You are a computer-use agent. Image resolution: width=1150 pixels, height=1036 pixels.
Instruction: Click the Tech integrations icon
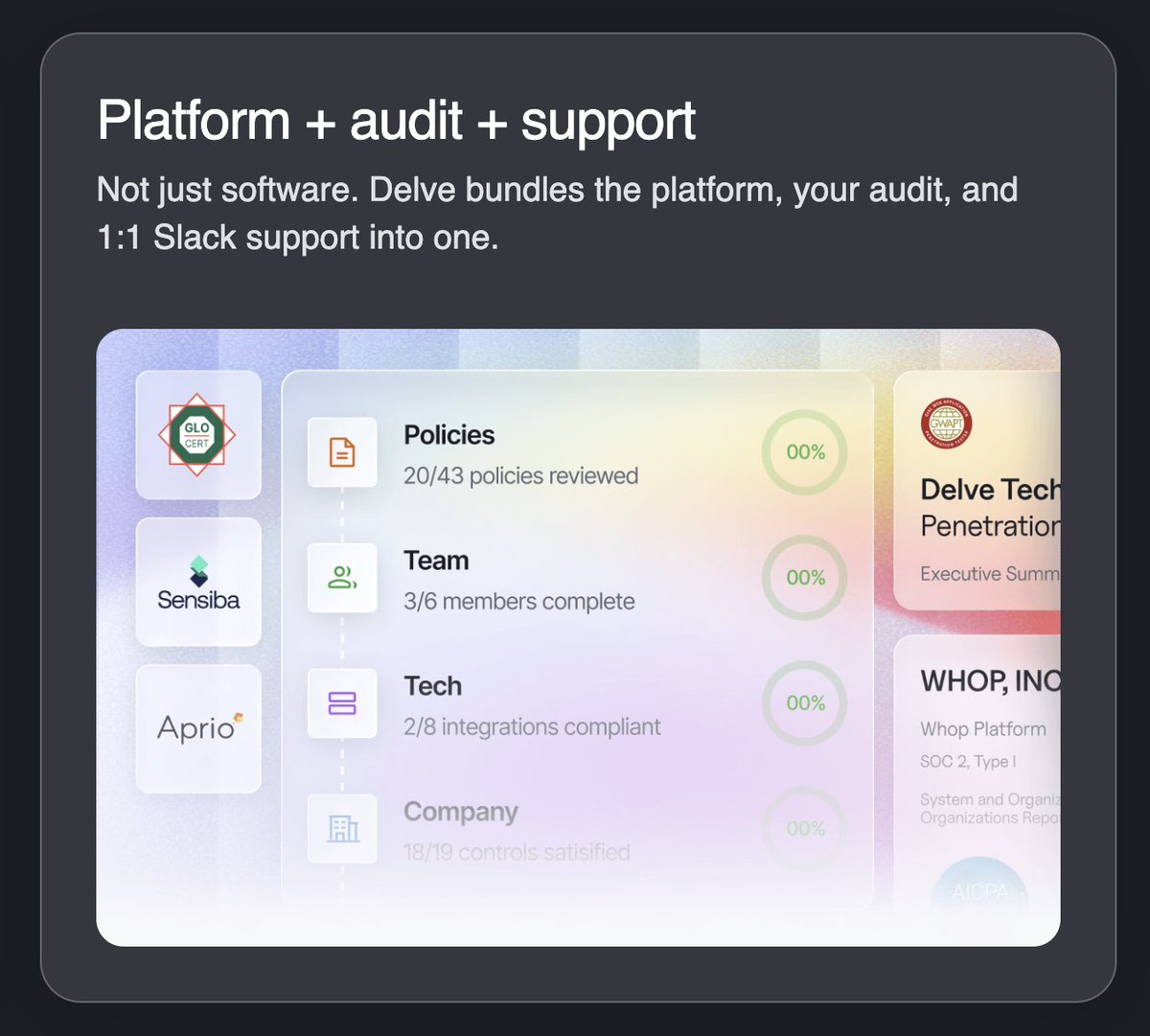(x=342, y=703)
